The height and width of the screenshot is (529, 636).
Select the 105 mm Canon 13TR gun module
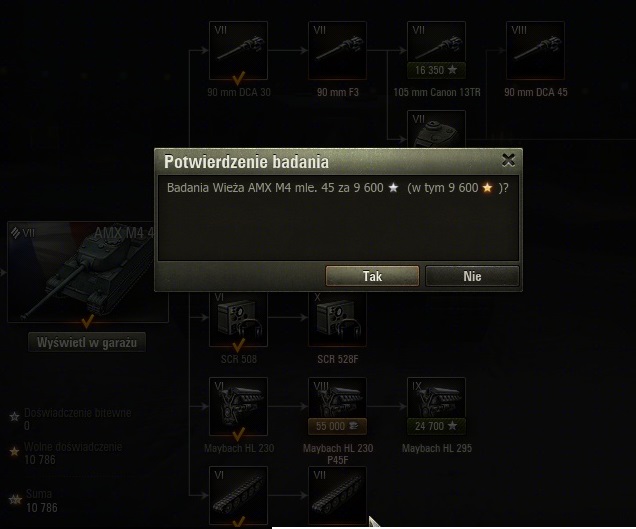pos(436,51)
